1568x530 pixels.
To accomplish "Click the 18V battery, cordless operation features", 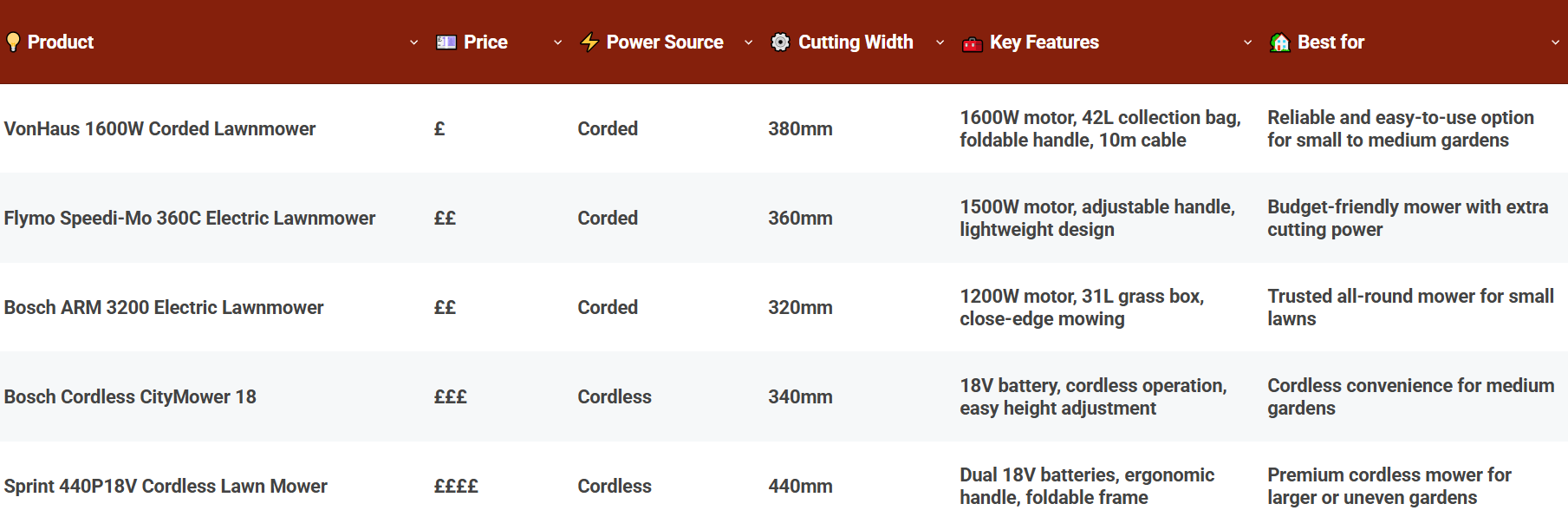I will (1093, 397).
